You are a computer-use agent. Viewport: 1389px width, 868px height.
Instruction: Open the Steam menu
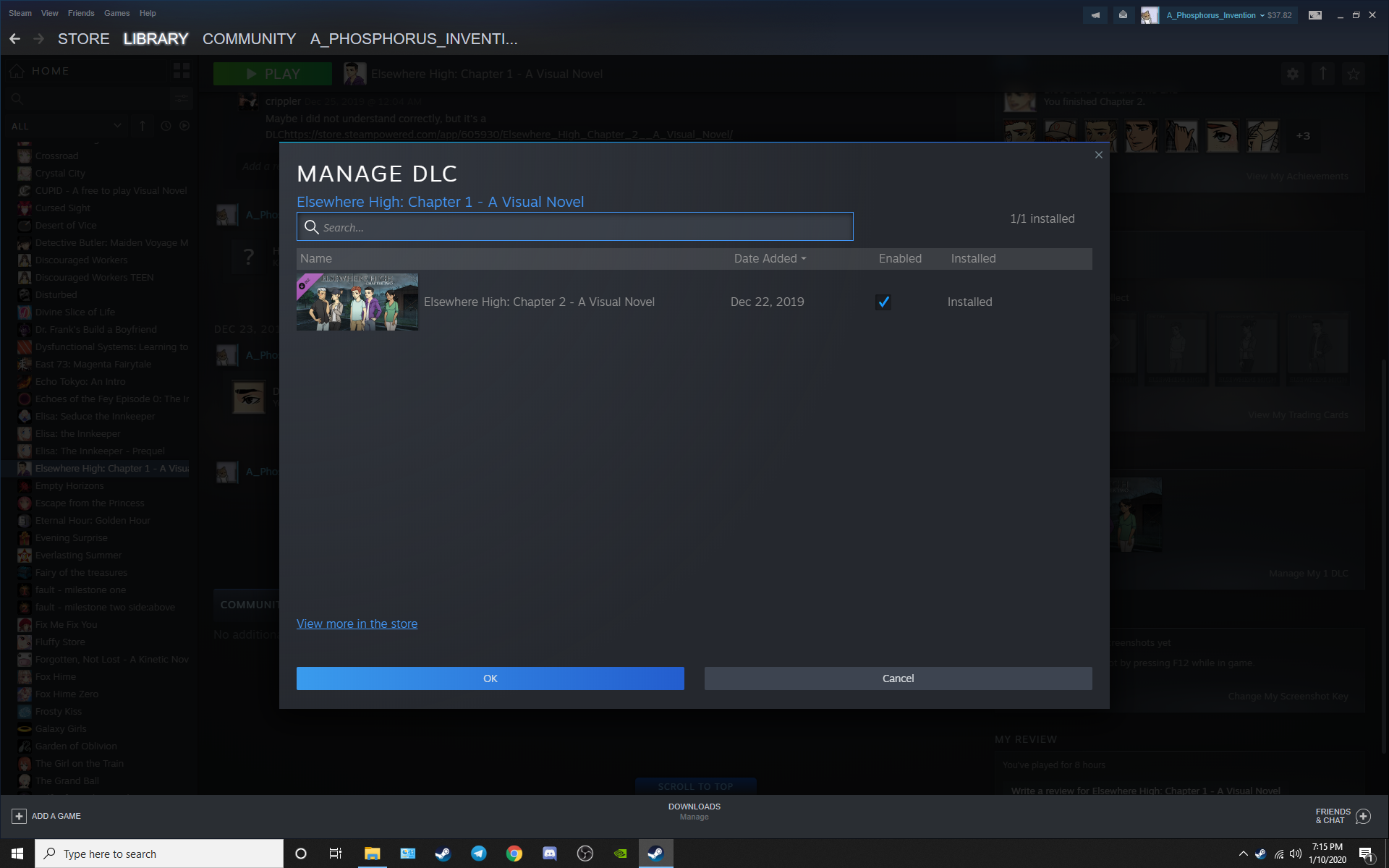(20, 13)
